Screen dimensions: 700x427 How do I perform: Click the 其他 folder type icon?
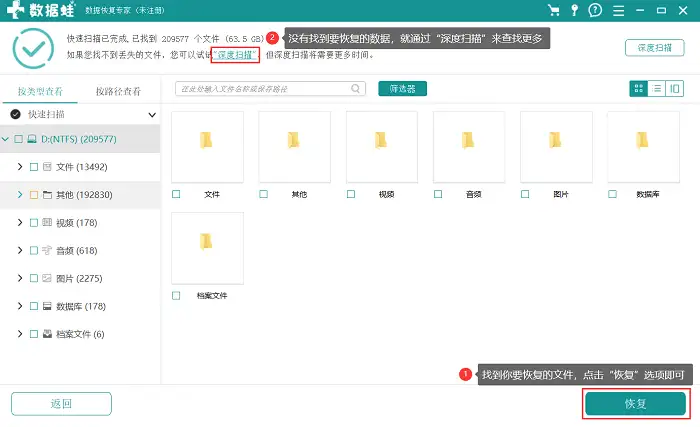47,195
